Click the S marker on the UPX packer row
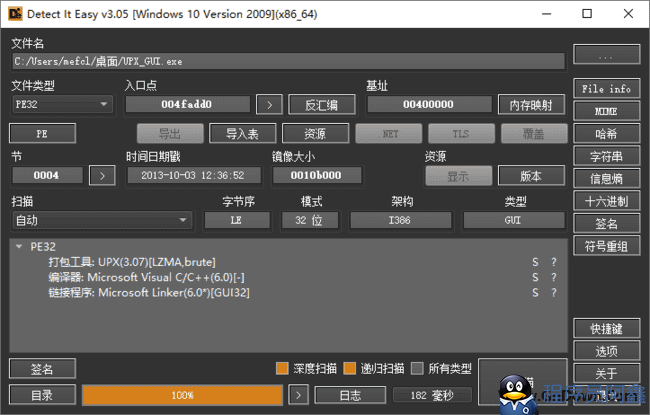Image resolution: width=650 pixels, height=415 pixels. (535, 262)
